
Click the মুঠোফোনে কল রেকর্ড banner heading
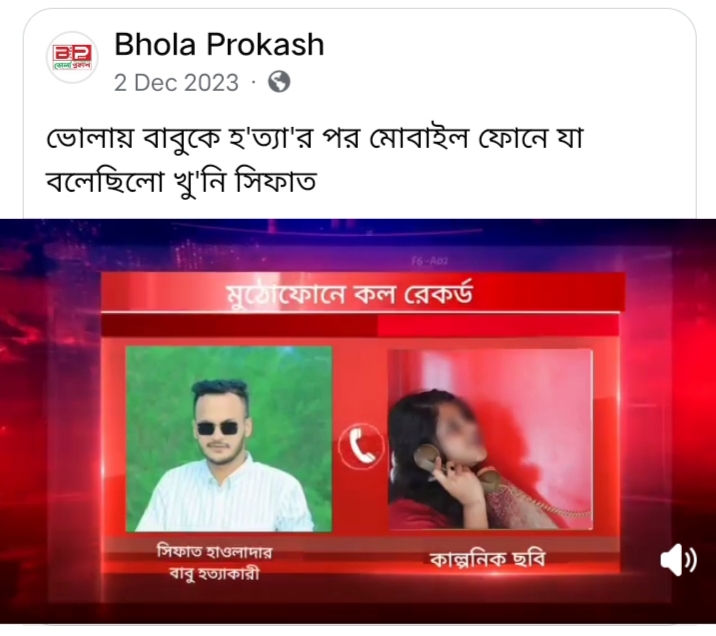[x=350, y=295]
